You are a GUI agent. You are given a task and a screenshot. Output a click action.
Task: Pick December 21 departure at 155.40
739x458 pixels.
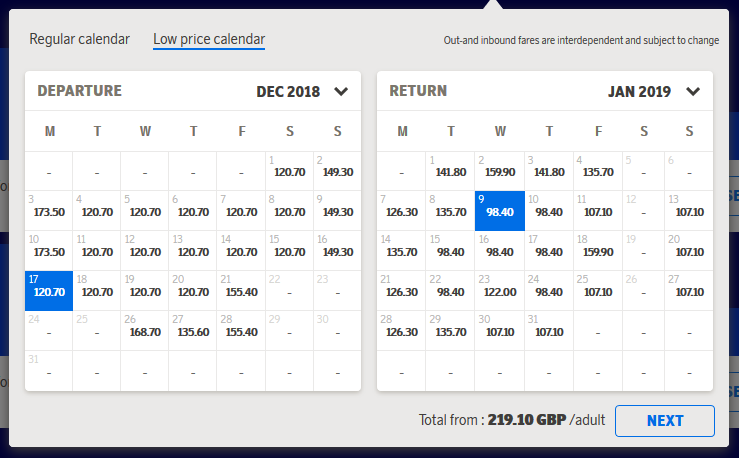coord(241,291)
